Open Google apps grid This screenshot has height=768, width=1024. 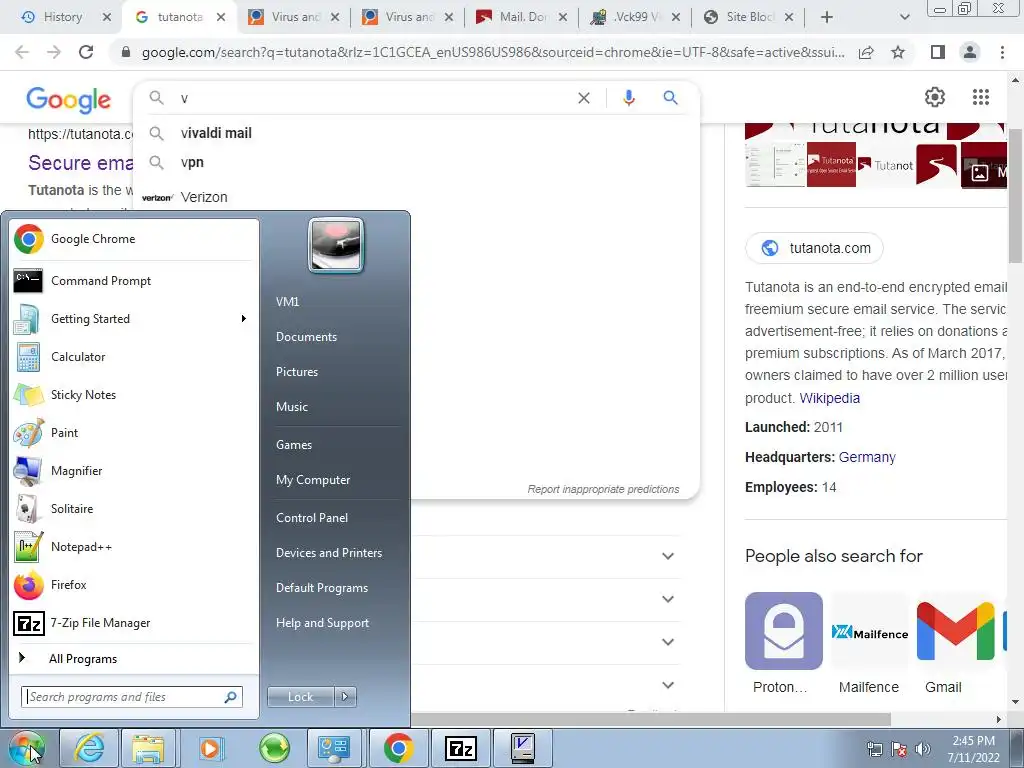980,97
